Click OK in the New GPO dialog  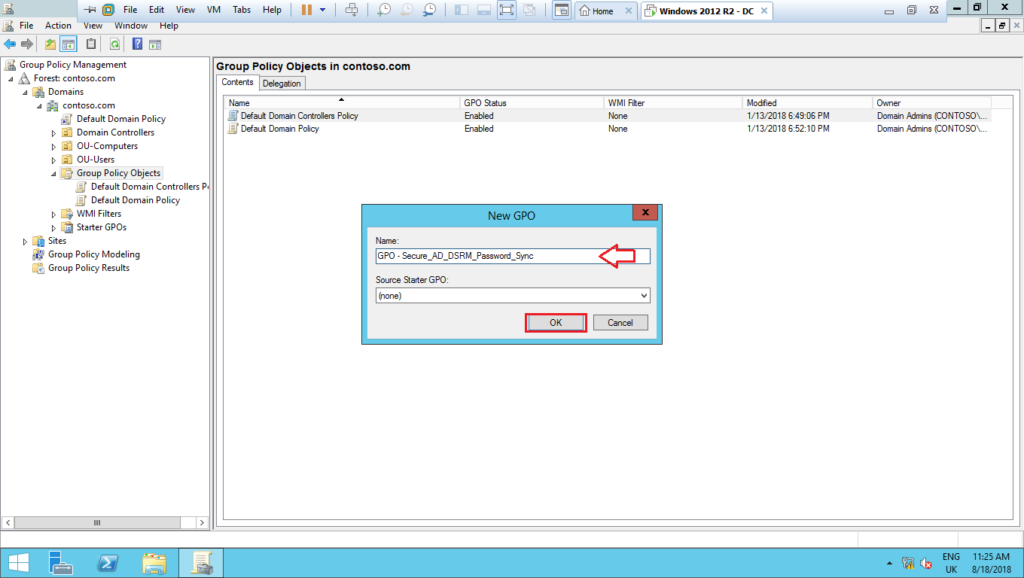pos(555,323)
